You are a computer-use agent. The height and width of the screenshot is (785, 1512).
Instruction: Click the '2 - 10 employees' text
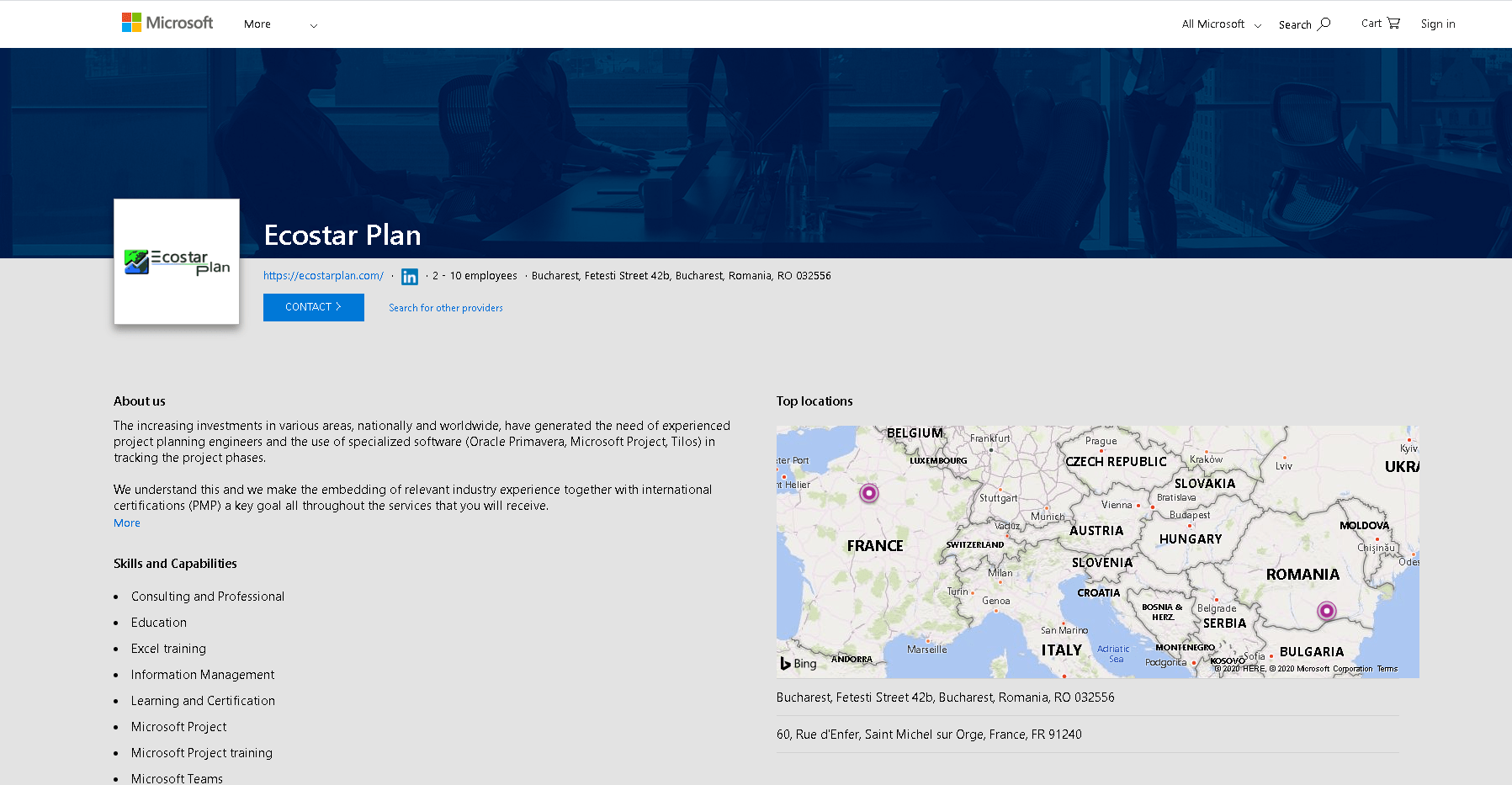click(x=475, y=276)
